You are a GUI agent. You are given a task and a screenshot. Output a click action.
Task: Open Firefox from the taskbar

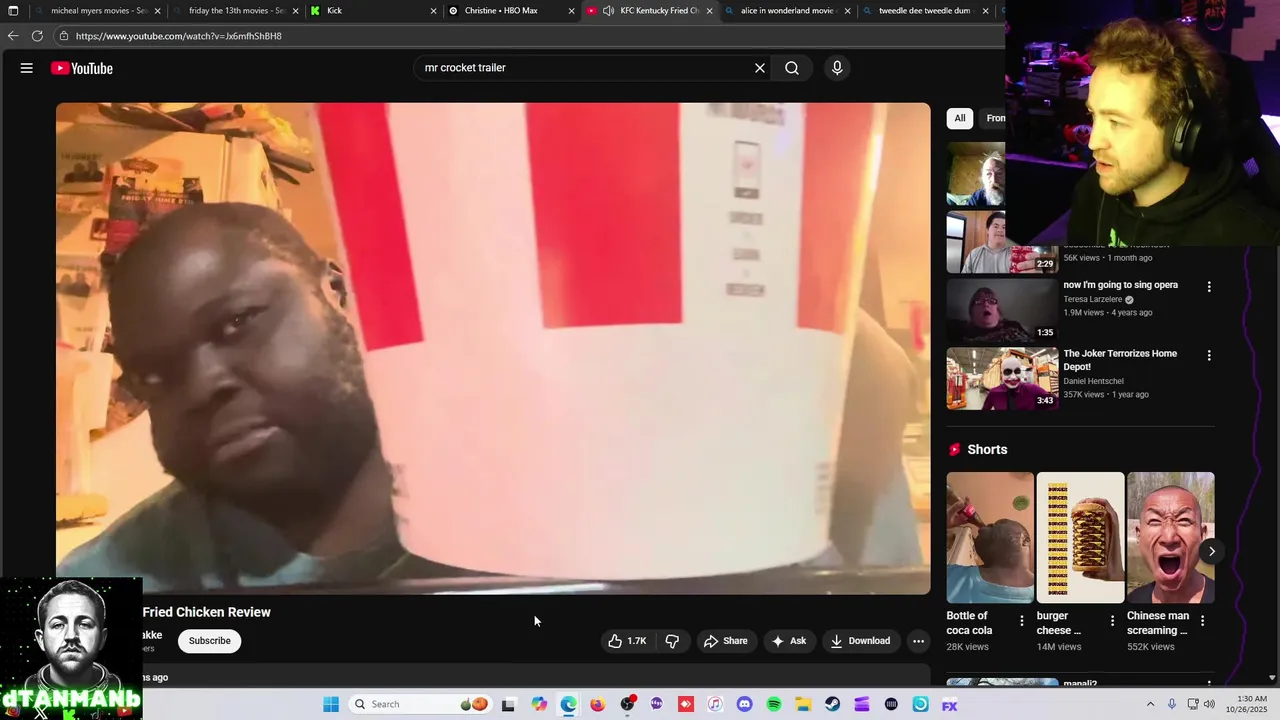coord(597,704)
